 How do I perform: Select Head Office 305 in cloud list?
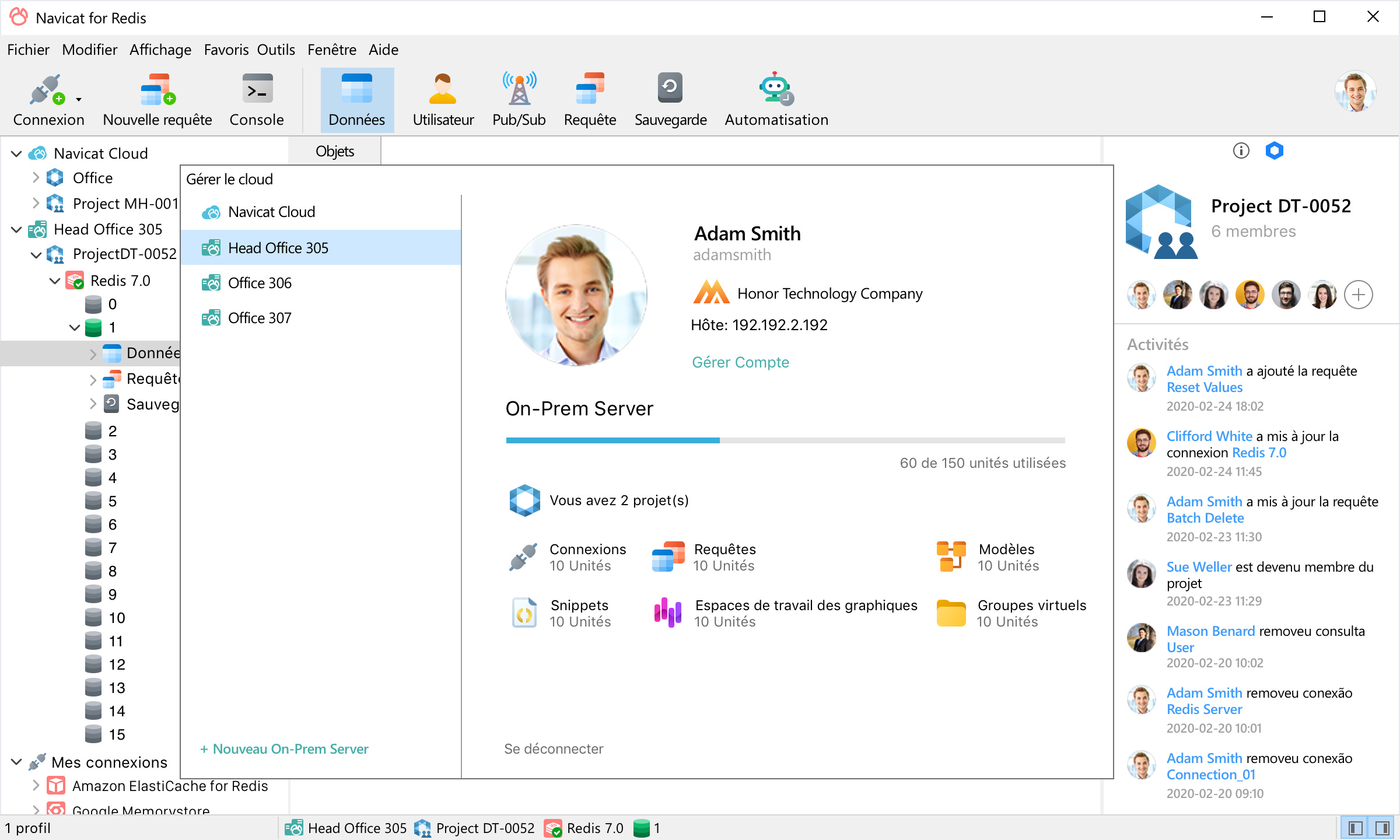(321, 247)
